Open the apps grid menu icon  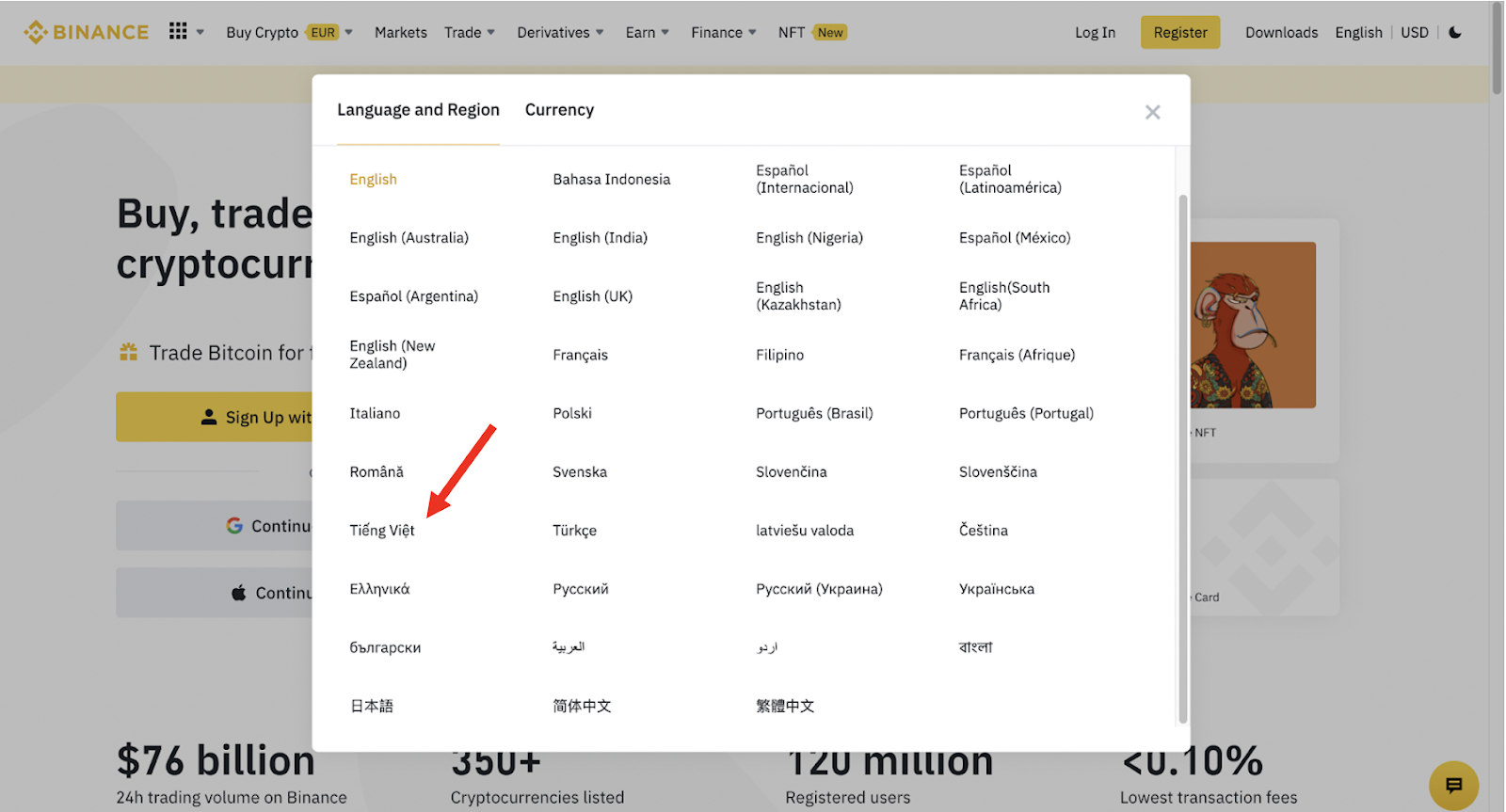pos(178,31)
